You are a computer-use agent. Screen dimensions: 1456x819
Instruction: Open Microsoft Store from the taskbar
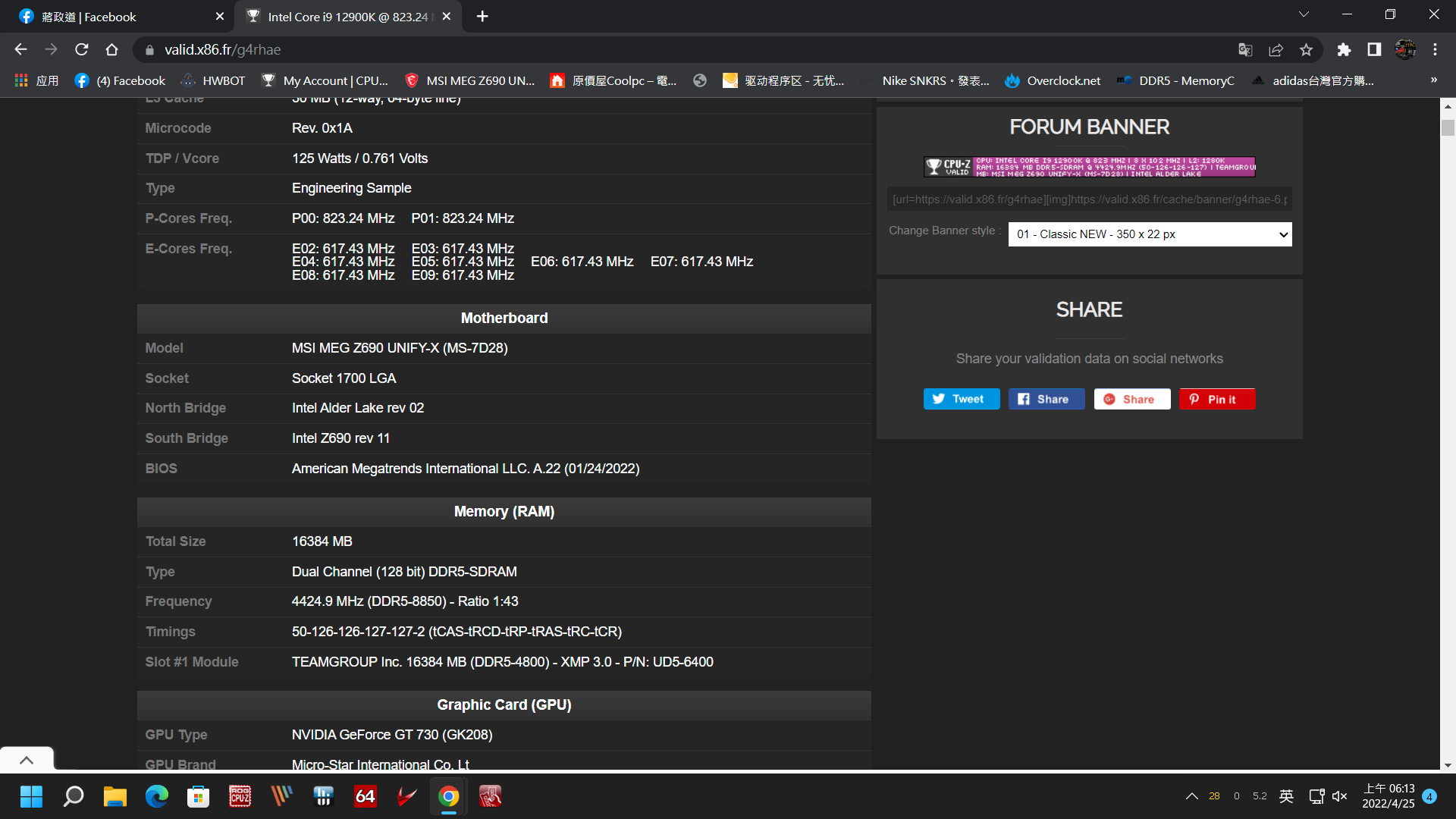pyautogui.click(x=199, y=796)
